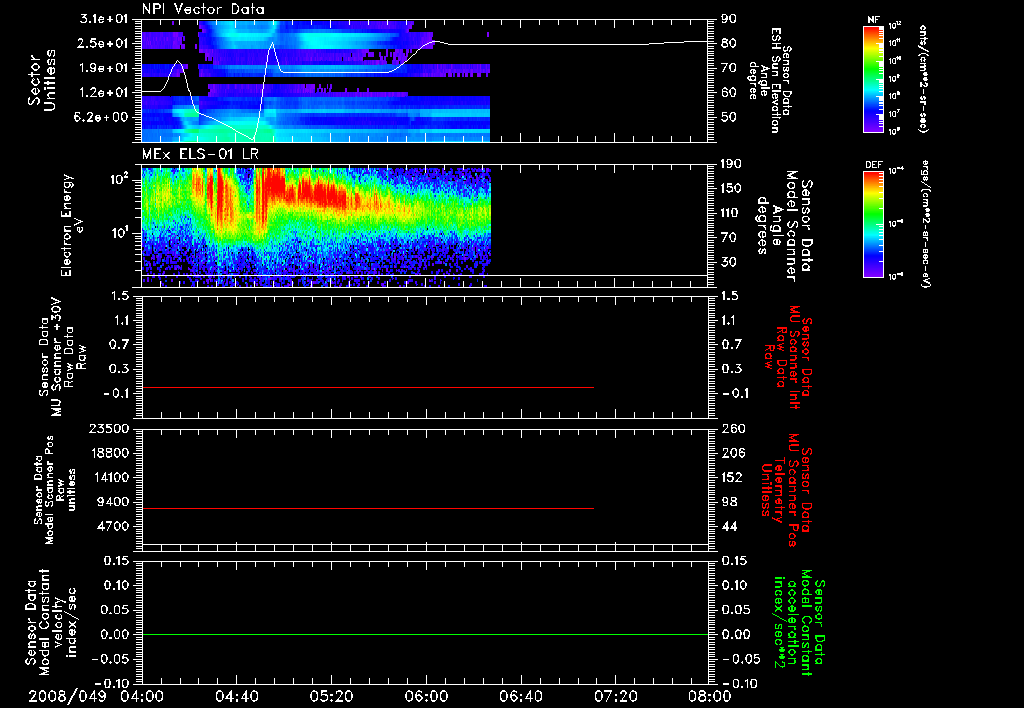Click the "Sector Unitless" axis title
The width and height of the screenshot is (1024, 708).
(41, 80)
